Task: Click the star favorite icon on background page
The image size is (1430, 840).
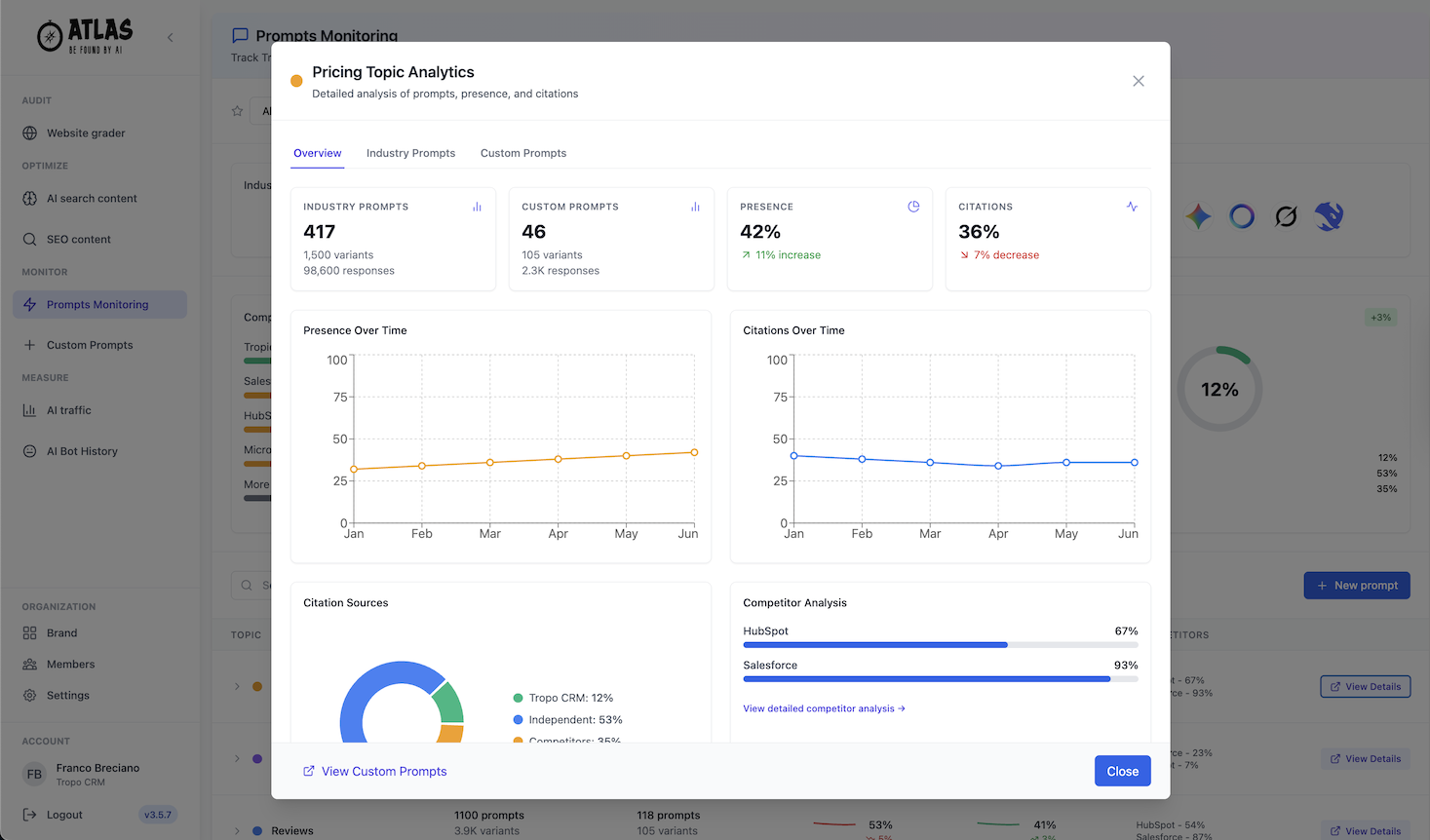Action: point(237,111)
